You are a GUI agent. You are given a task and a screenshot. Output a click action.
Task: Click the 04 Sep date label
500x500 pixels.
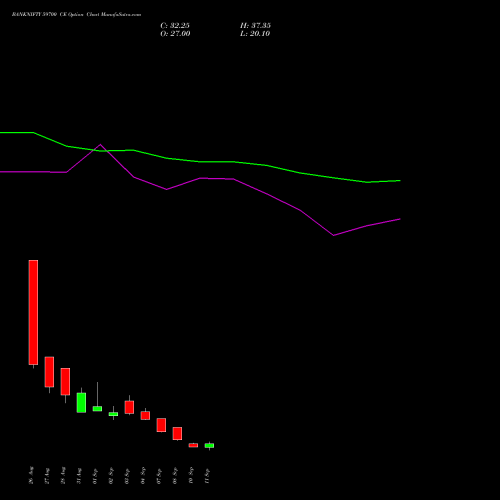coord(144,476)
